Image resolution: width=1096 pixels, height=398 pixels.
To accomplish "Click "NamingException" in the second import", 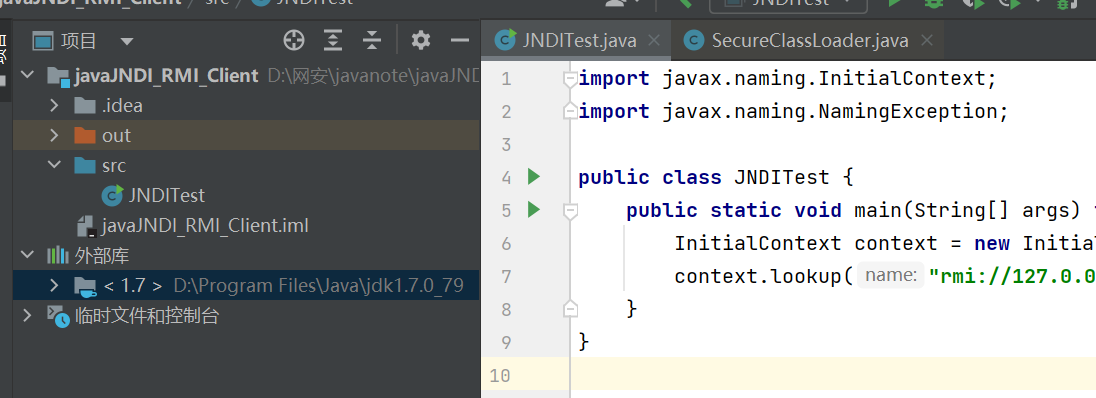I will point(907,112).
